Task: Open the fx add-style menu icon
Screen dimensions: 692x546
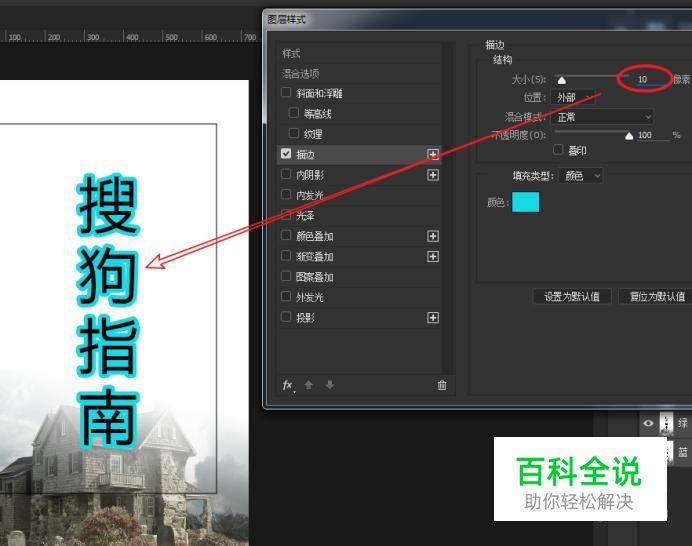Action: (288, 385)
